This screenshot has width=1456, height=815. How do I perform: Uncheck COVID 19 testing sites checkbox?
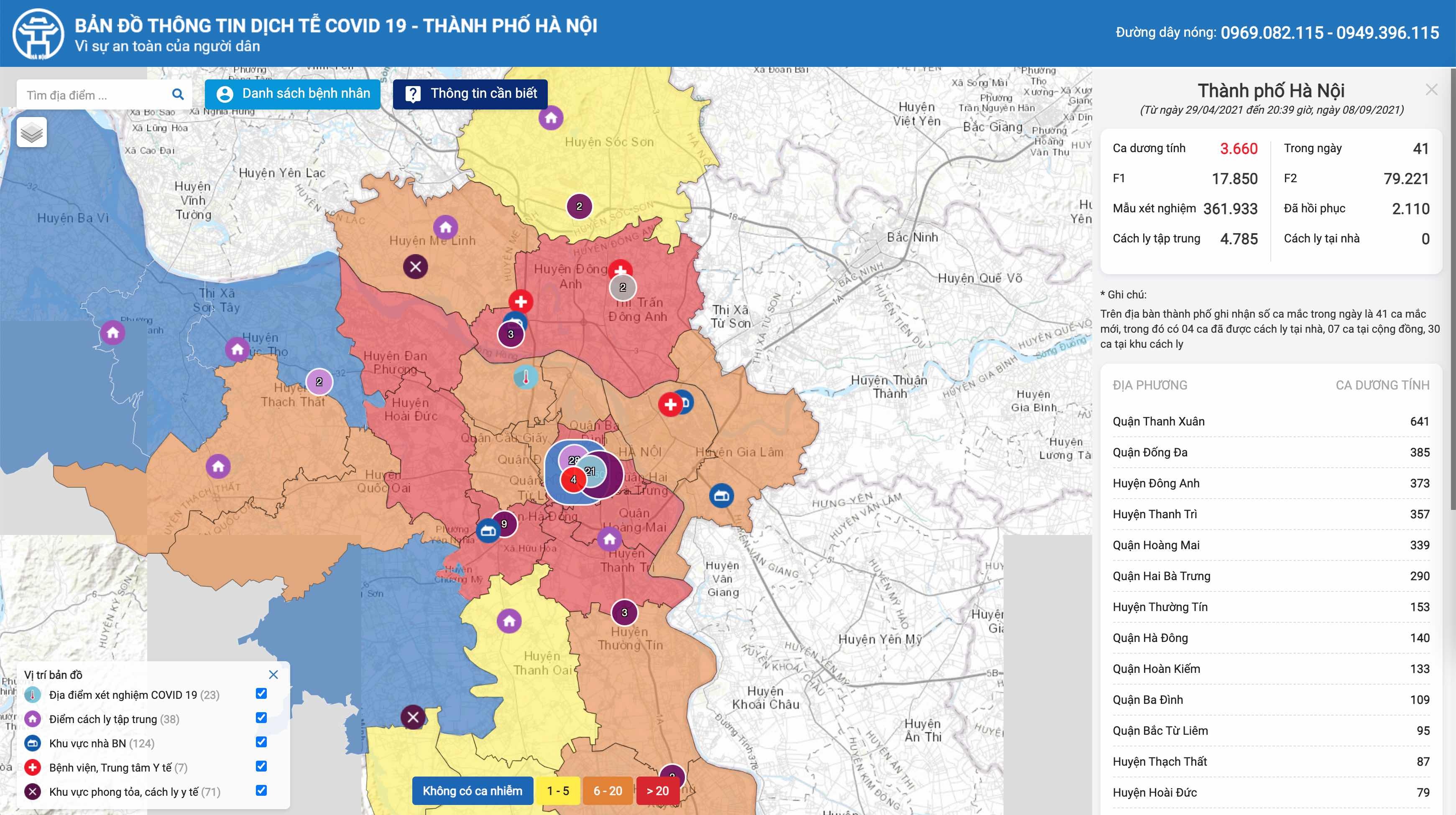pos(261,693)
